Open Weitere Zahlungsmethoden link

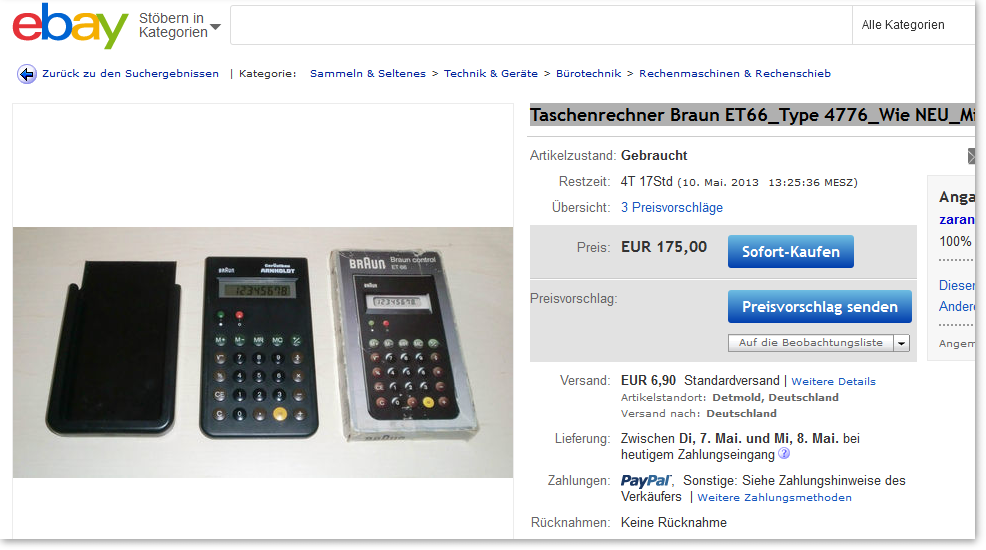point(774,498)
